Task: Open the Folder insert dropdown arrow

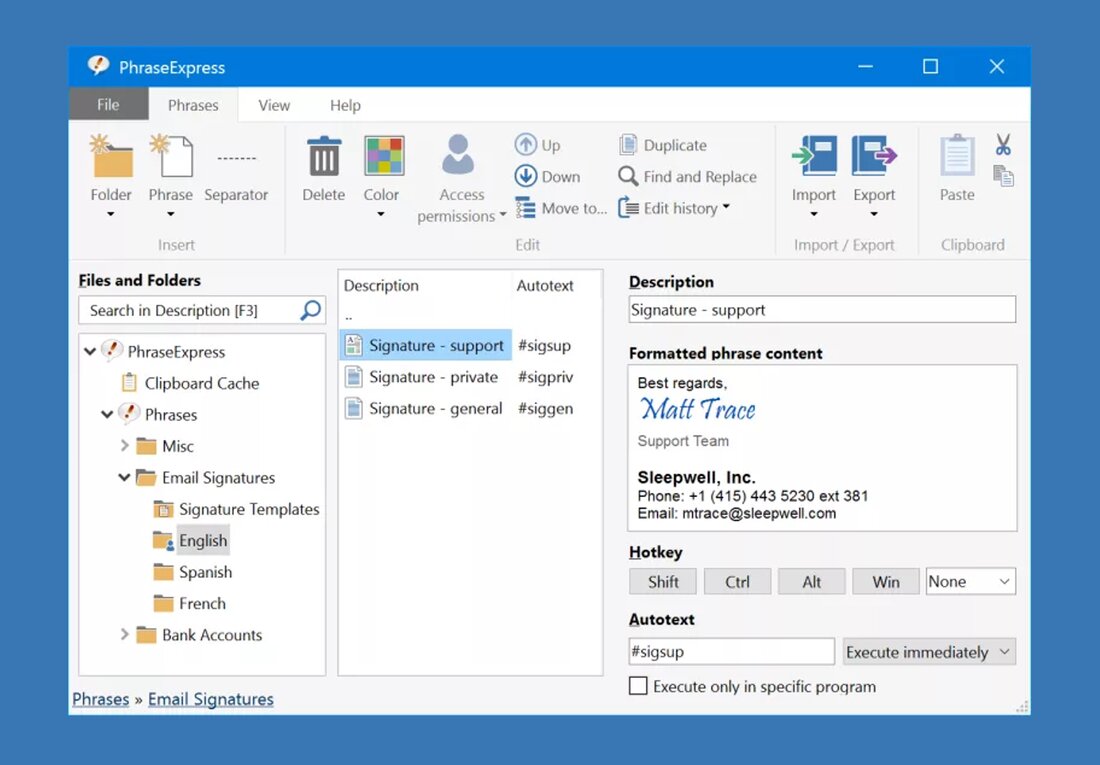Action: click(x=111, y=214)
